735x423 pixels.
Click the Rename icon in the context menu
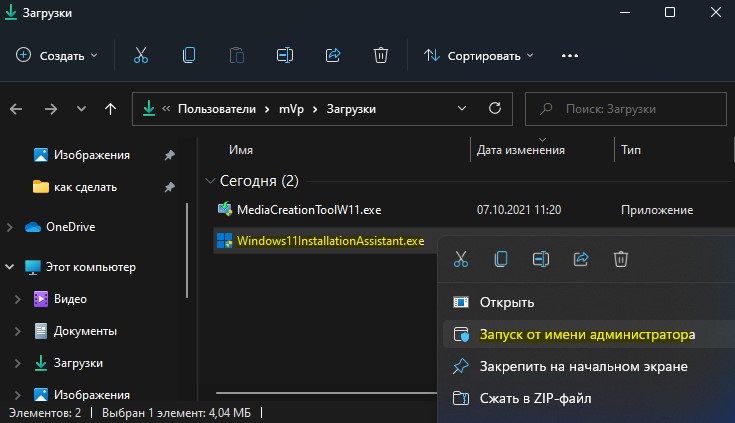[x=541, y=259]
